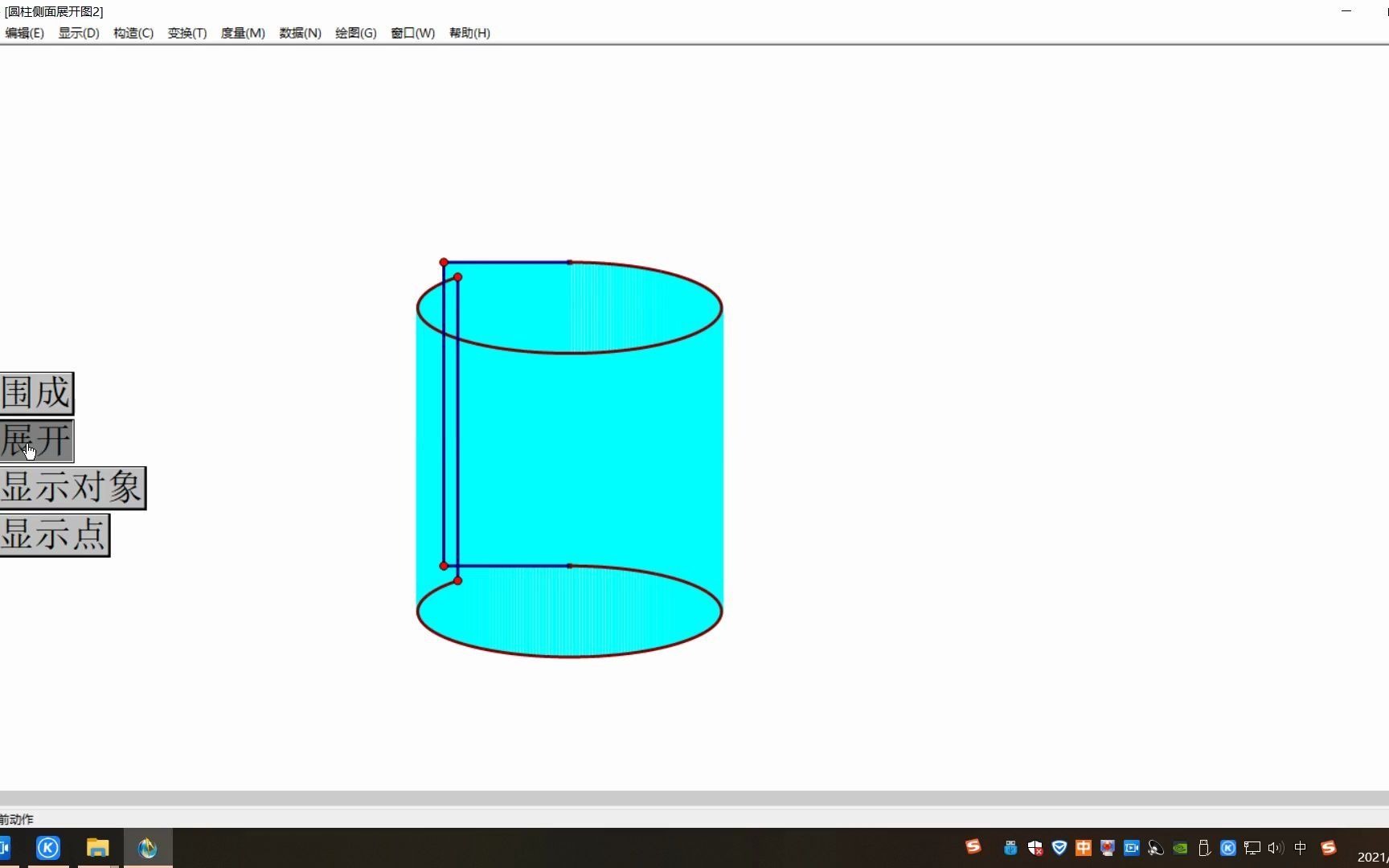Minimize the Sketchpad window
Image resolution: width=1389 pixels, height=868 pixels.
point(1346,11)
